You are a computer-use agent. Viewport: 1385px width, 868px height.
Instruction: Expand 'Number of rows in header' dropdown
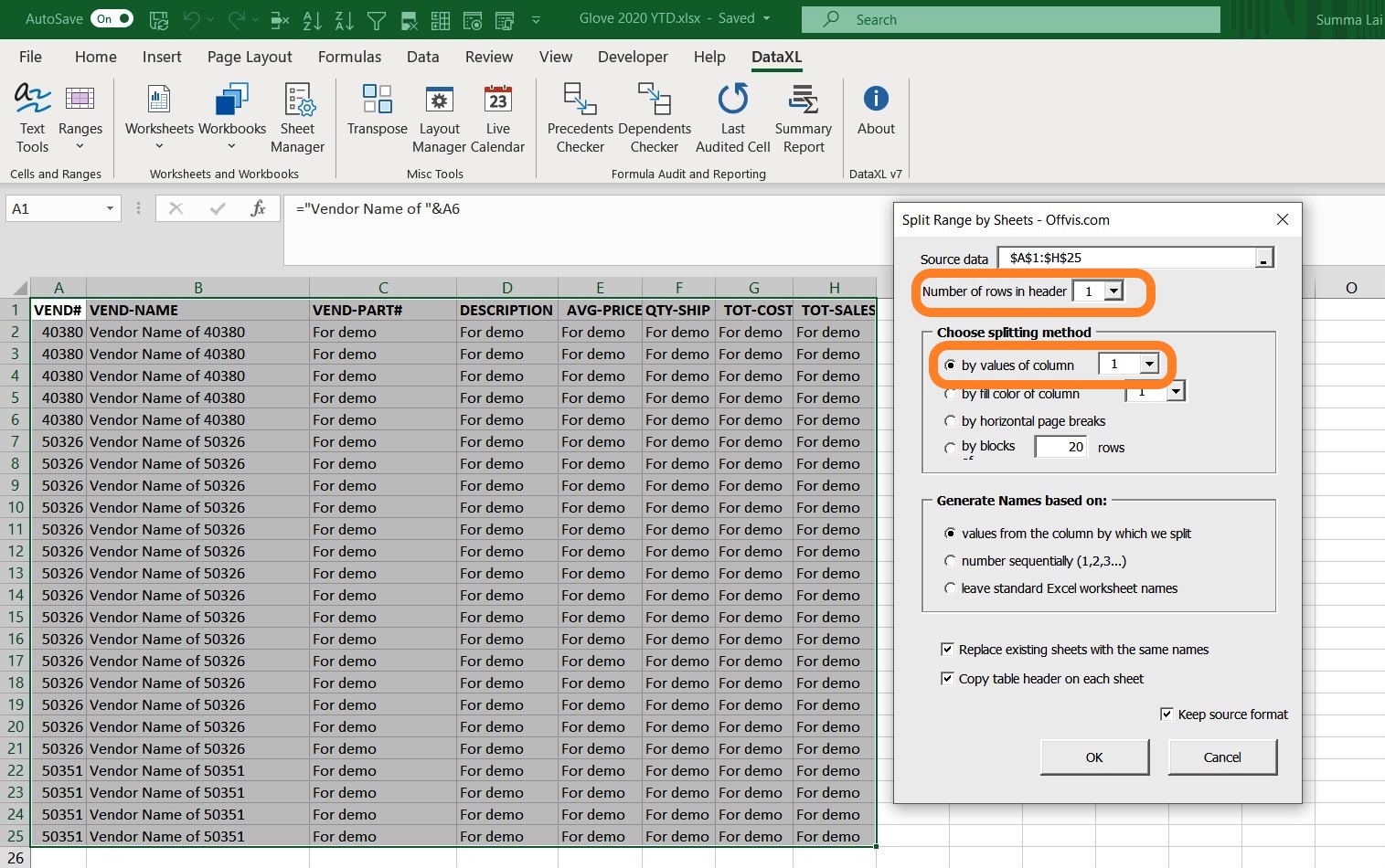[x=1113, y=291]
